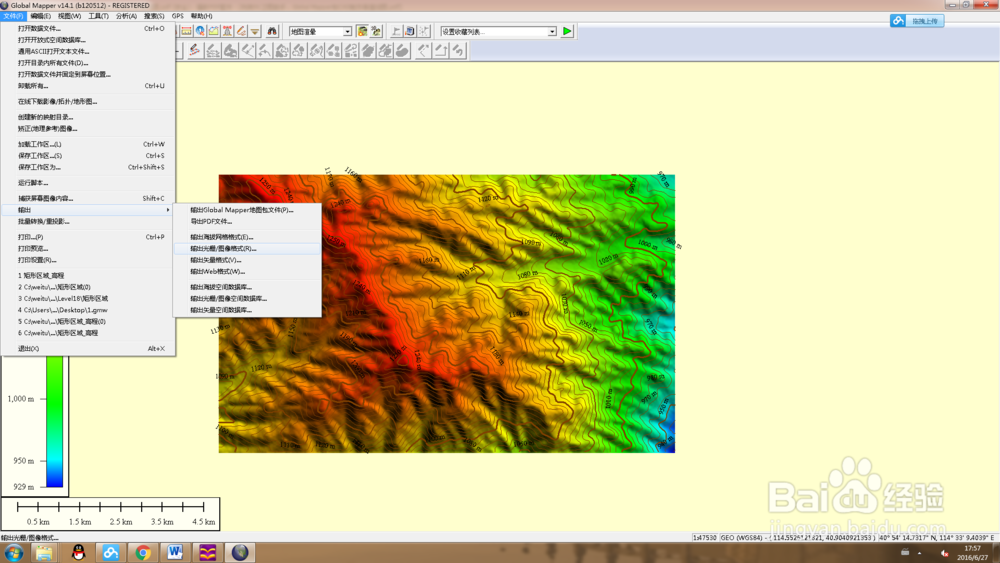Select 运行脚本 menu entry
The image size is (1000, 563).
(88, 183)
